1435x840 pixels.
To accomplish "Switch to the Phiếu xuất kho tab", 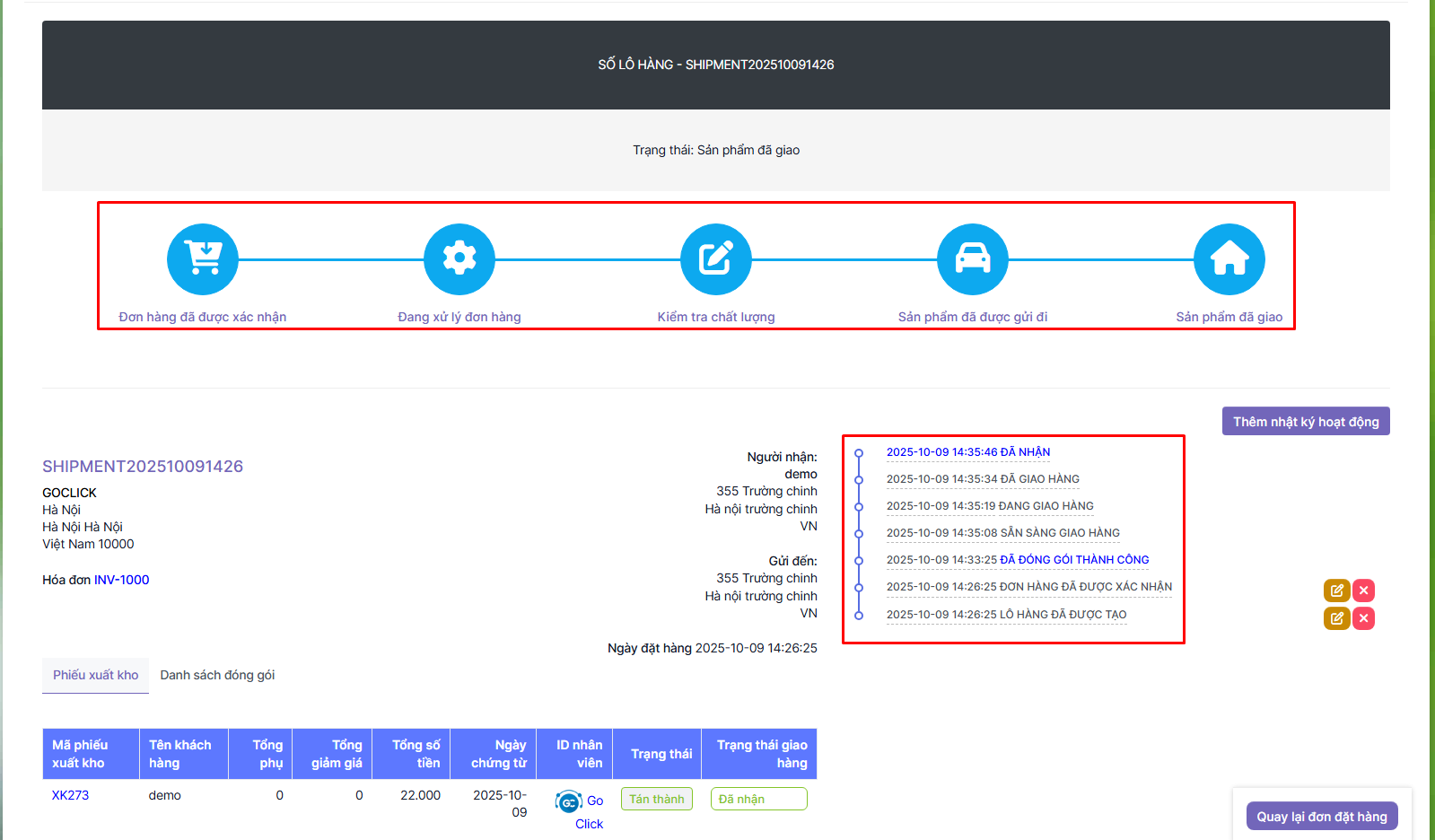I will 95,675.
